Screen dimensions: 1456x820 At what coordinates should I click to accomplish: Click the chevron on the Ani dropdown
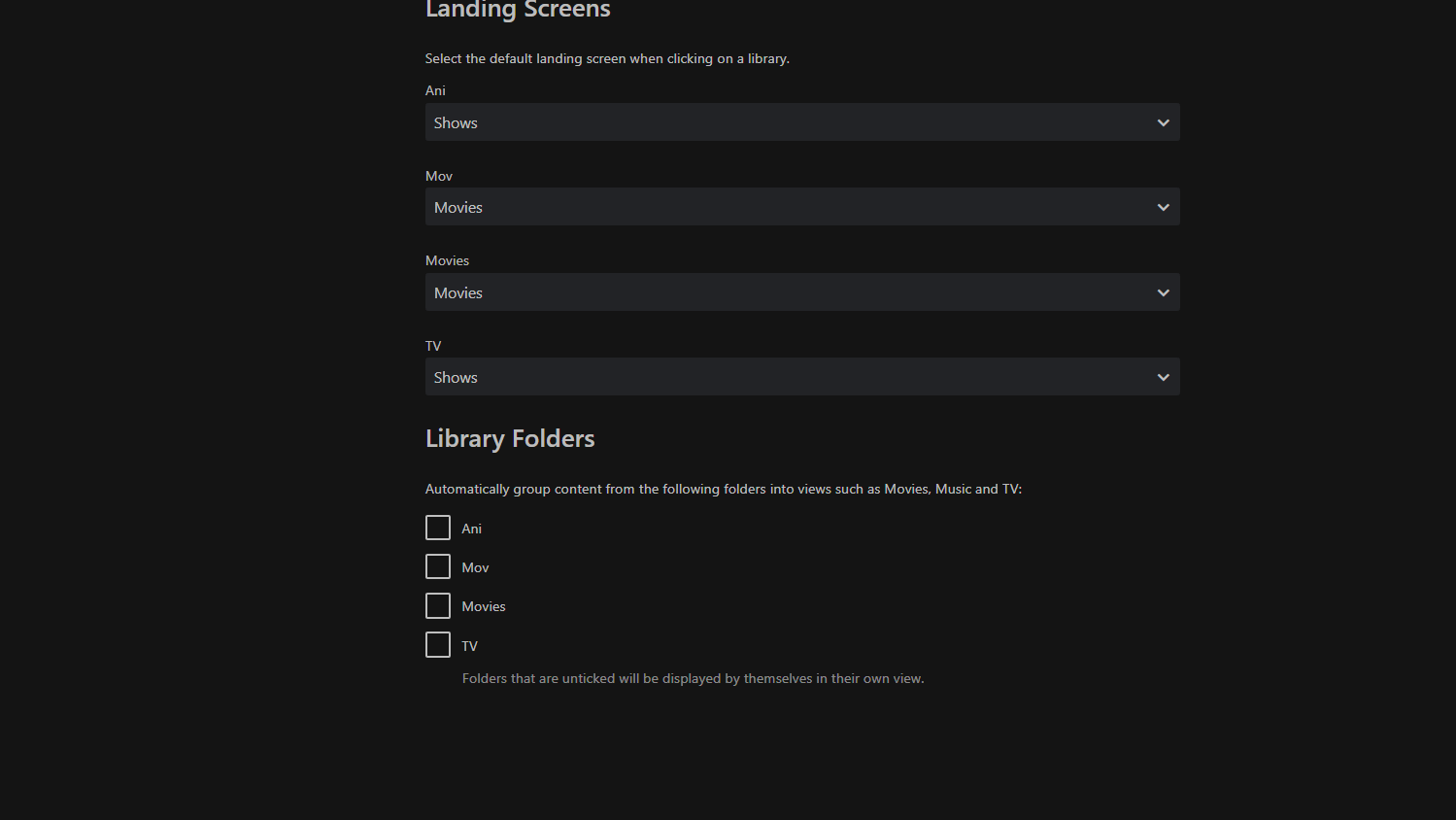[x=1163, y=122]
